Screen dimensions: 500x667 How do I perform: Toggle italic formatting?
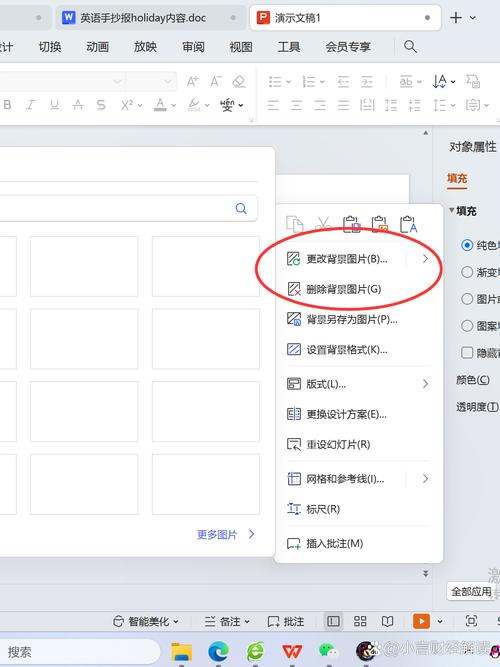(x=30, y=105)
